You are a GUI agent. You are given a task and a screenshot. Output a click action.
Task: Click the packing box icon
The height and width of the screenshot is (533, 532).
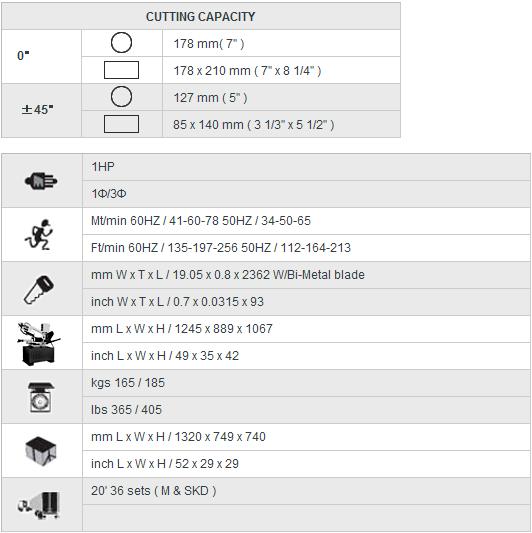40,451
